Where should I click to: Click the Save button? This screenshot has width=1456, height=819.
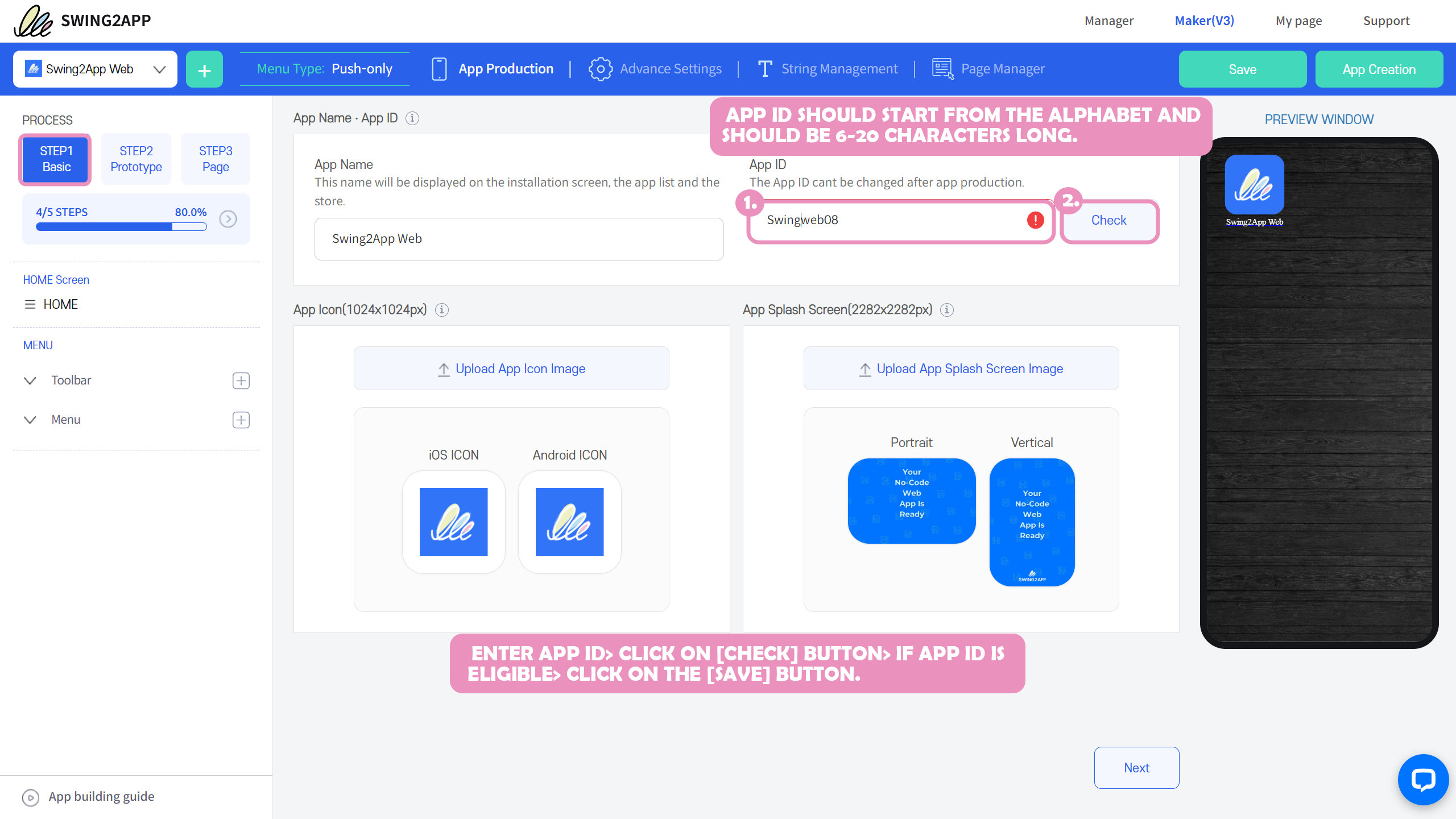click(1243, 69)
